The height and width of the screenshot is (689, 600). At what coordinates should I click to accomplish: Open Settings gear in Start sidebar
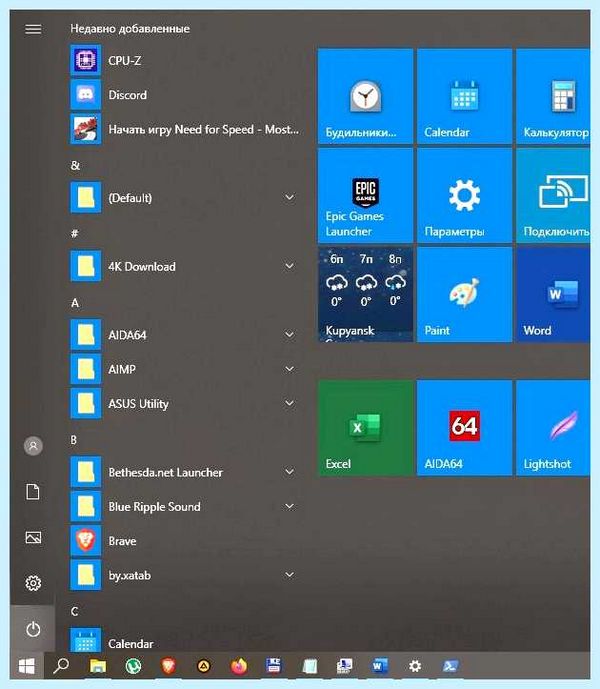[33, 583]
